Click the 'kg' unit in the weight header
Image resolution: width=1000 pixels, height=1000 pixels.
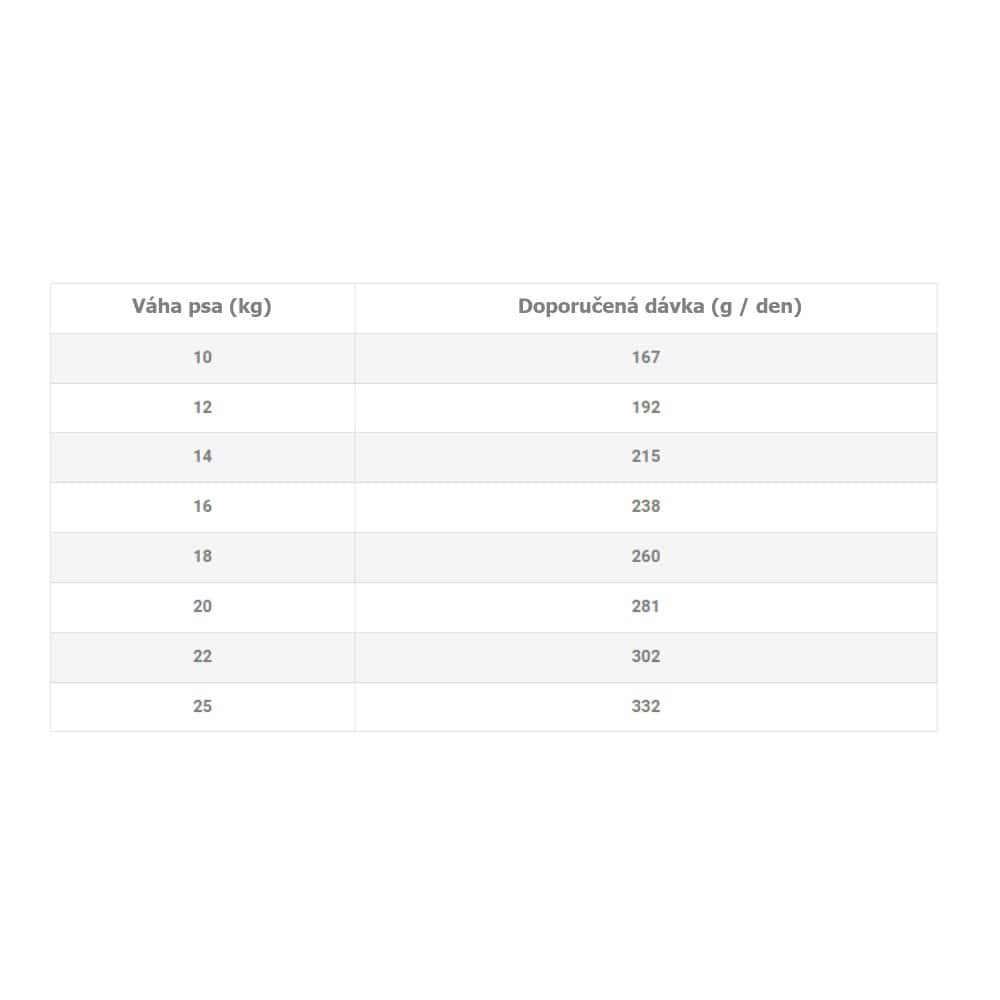251,307
